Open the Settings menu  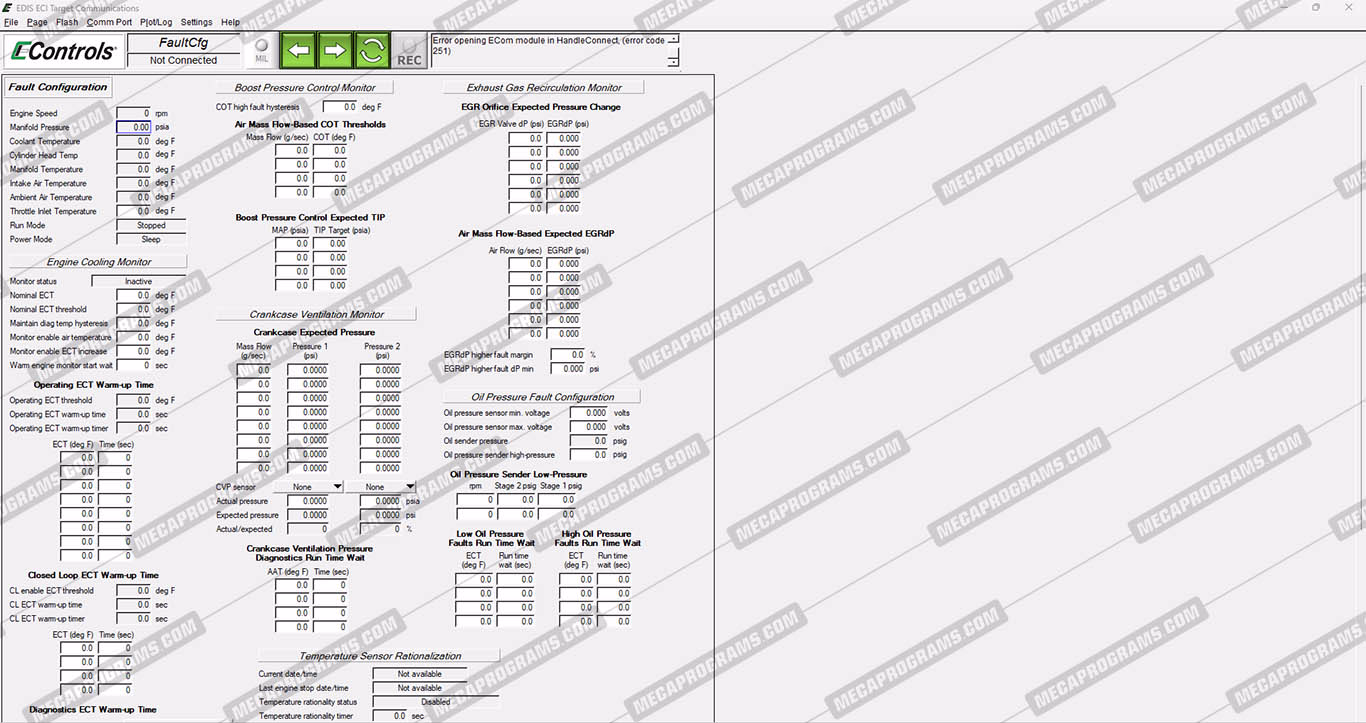196,22
